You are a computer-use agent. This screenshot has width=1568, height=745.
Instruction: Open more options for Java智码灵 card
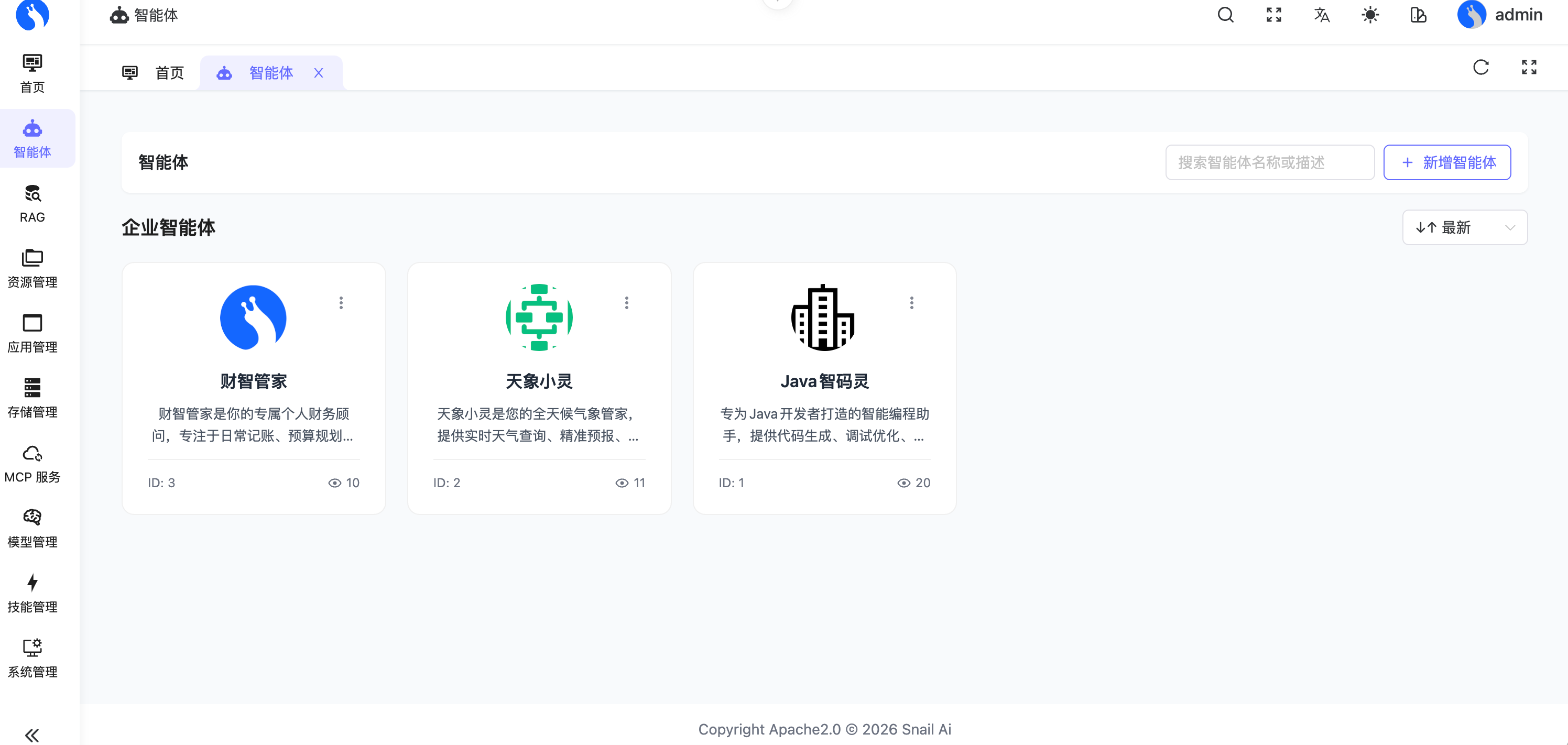pos(911,302)
